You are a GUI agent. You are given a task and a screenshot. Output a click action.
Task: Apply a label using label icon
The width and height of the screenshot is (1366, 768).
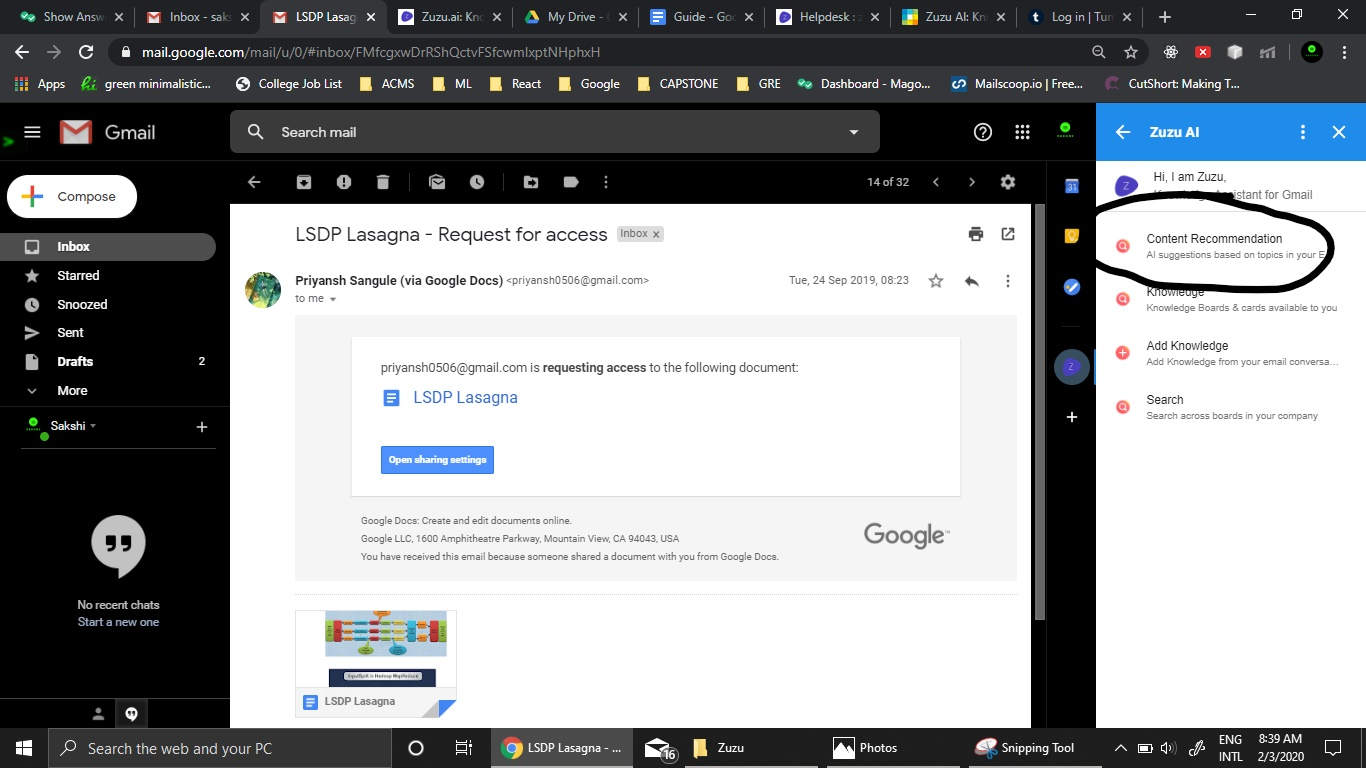[571, 182]
